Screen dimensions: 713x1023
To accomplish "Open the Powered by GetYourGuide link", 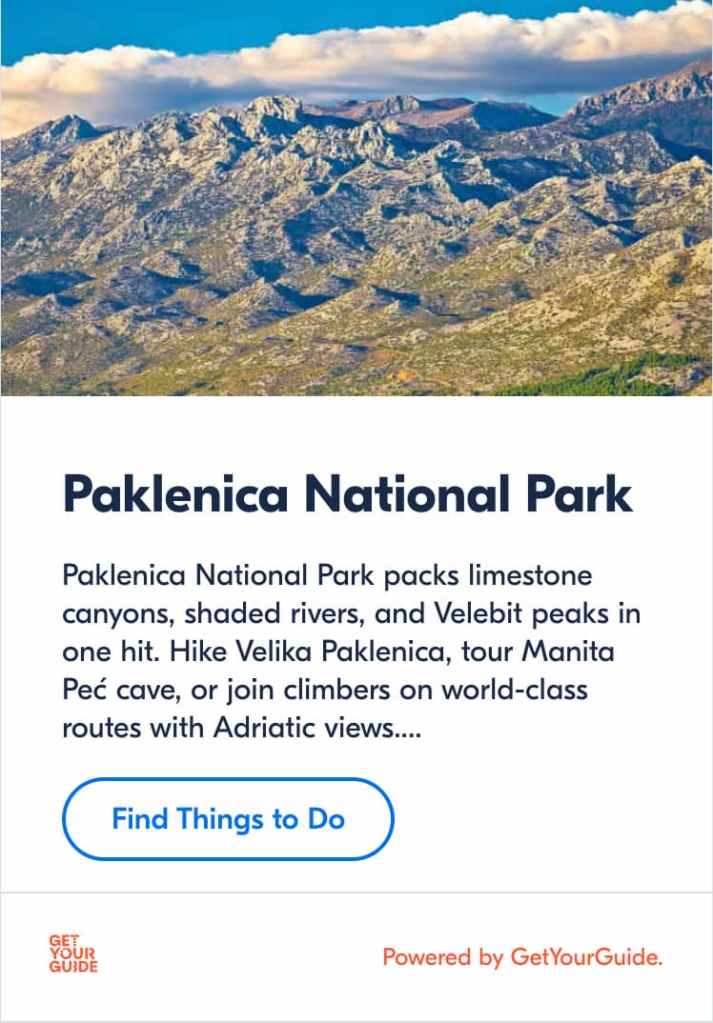I will click(x=522, y=957).
